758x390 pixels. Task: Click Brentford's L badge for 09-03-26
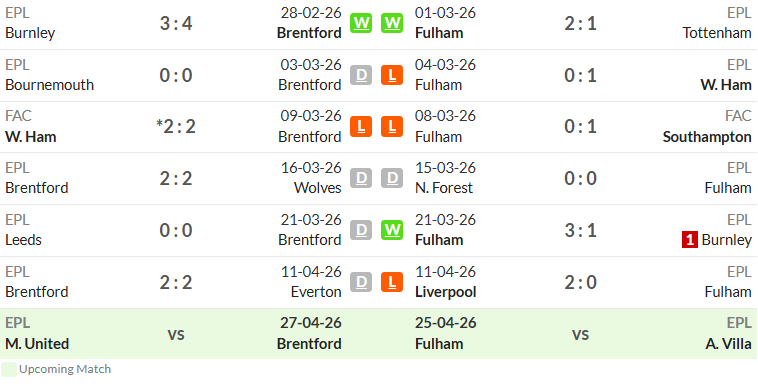[361, 127]
